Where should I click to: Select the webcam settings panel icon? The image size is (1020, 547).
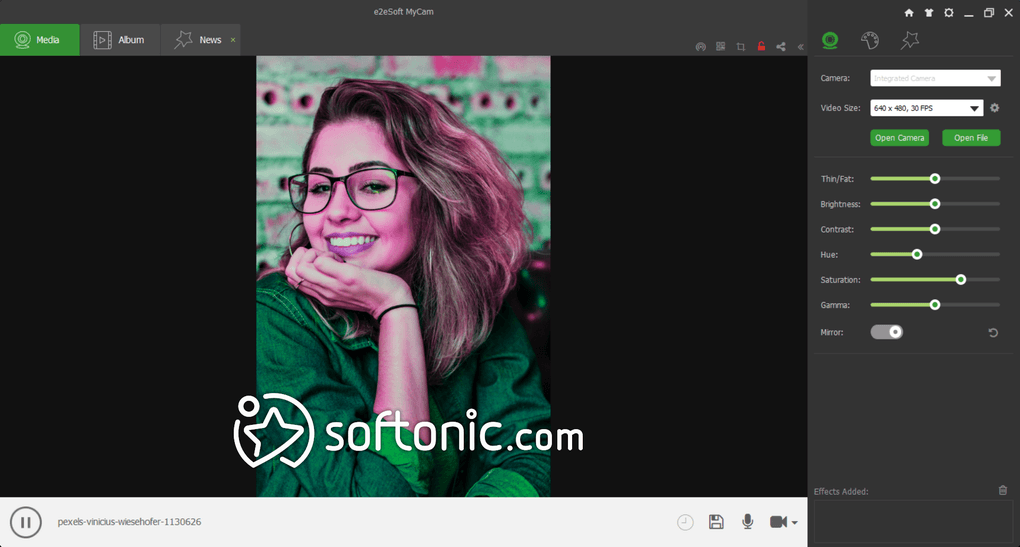coord(830,40)
